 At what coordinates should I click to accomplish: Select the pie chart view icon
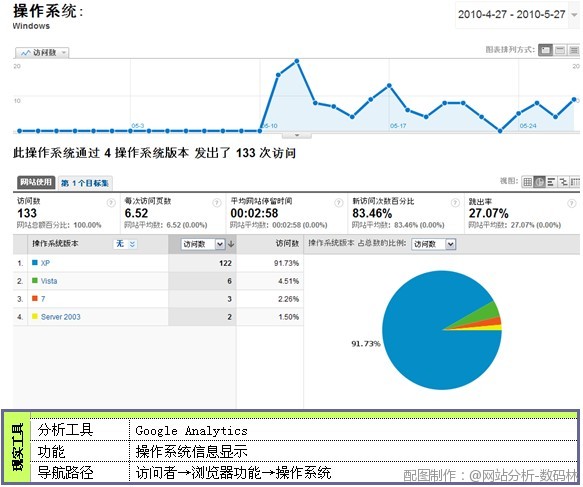coord(539,182)
